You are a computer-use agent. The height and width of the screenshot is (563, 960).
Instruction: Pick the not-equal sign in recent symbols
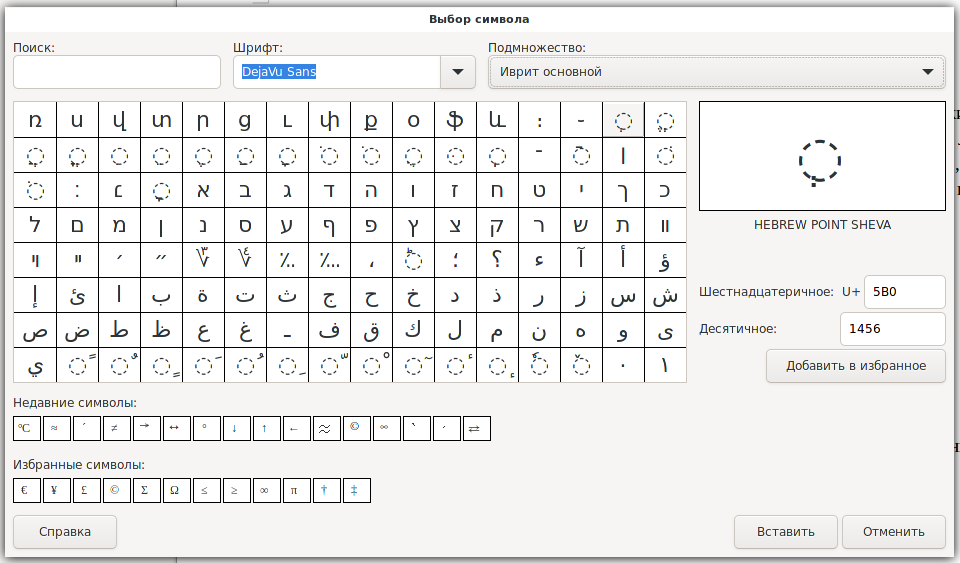click(117, 429)
